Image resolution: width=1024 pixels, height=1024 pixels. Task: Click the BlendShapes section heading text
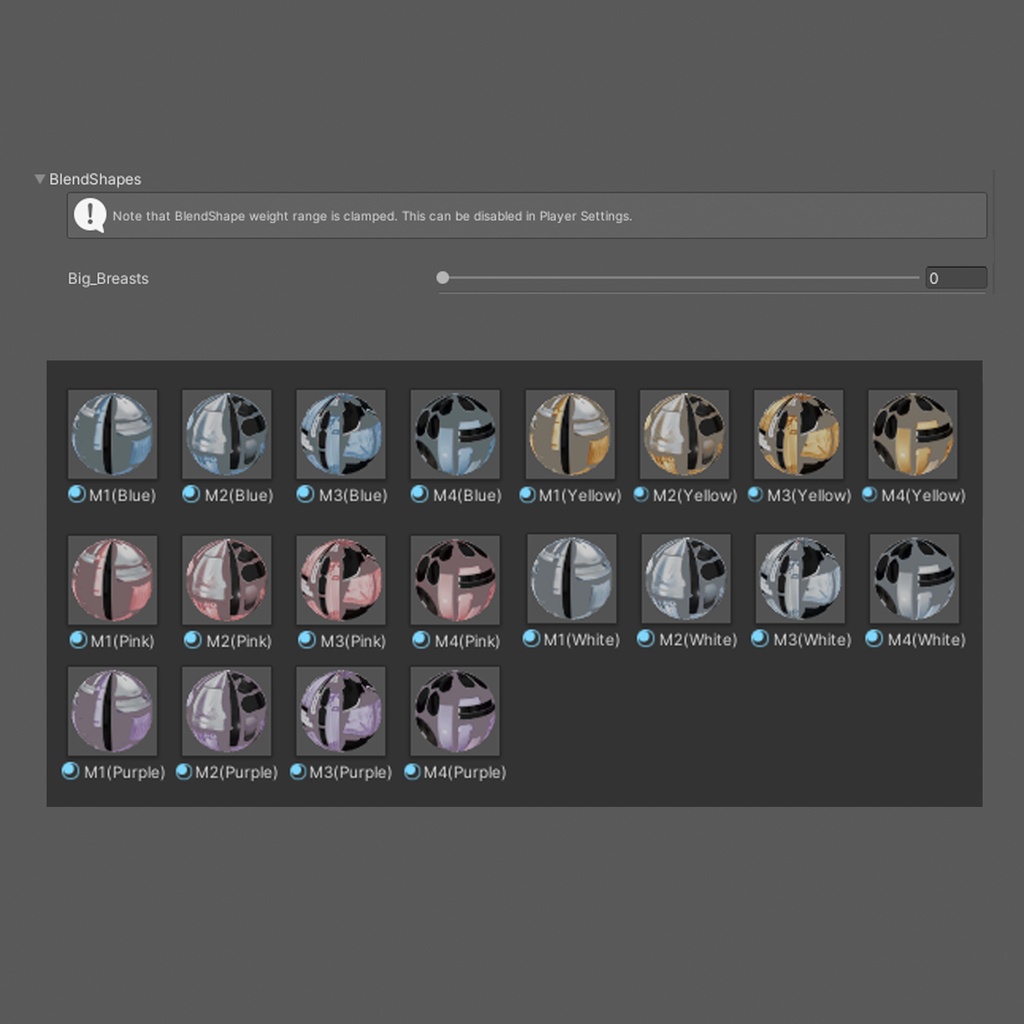tap(95, 179)
